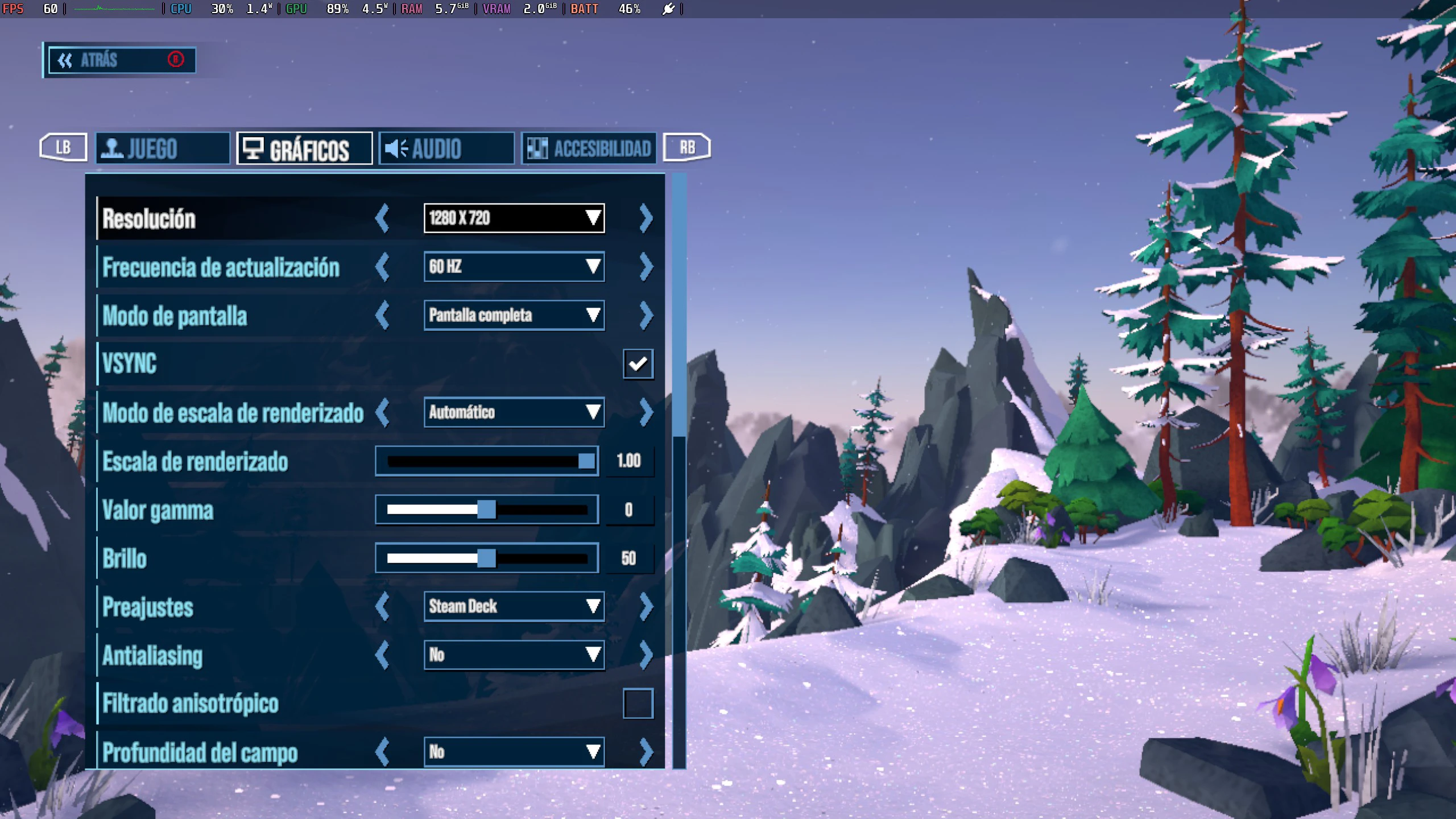1456x819 pixels.
Task: Click the Valor gamma value 0
Action: tap(628, 510)
